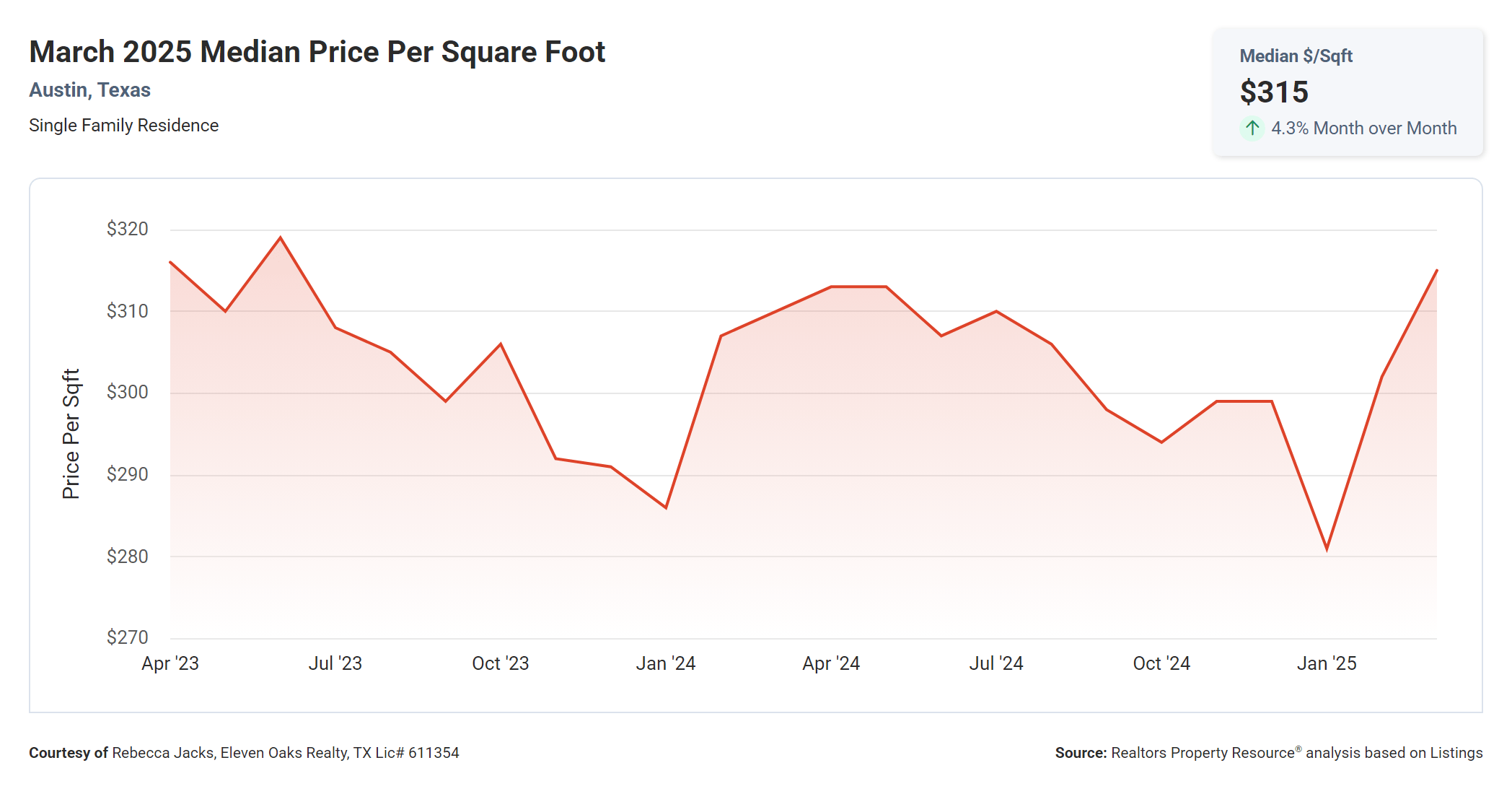Click the Jul '23 x-axis label
The width and height of the screenshot is (1512, 794).
(335, 663)
